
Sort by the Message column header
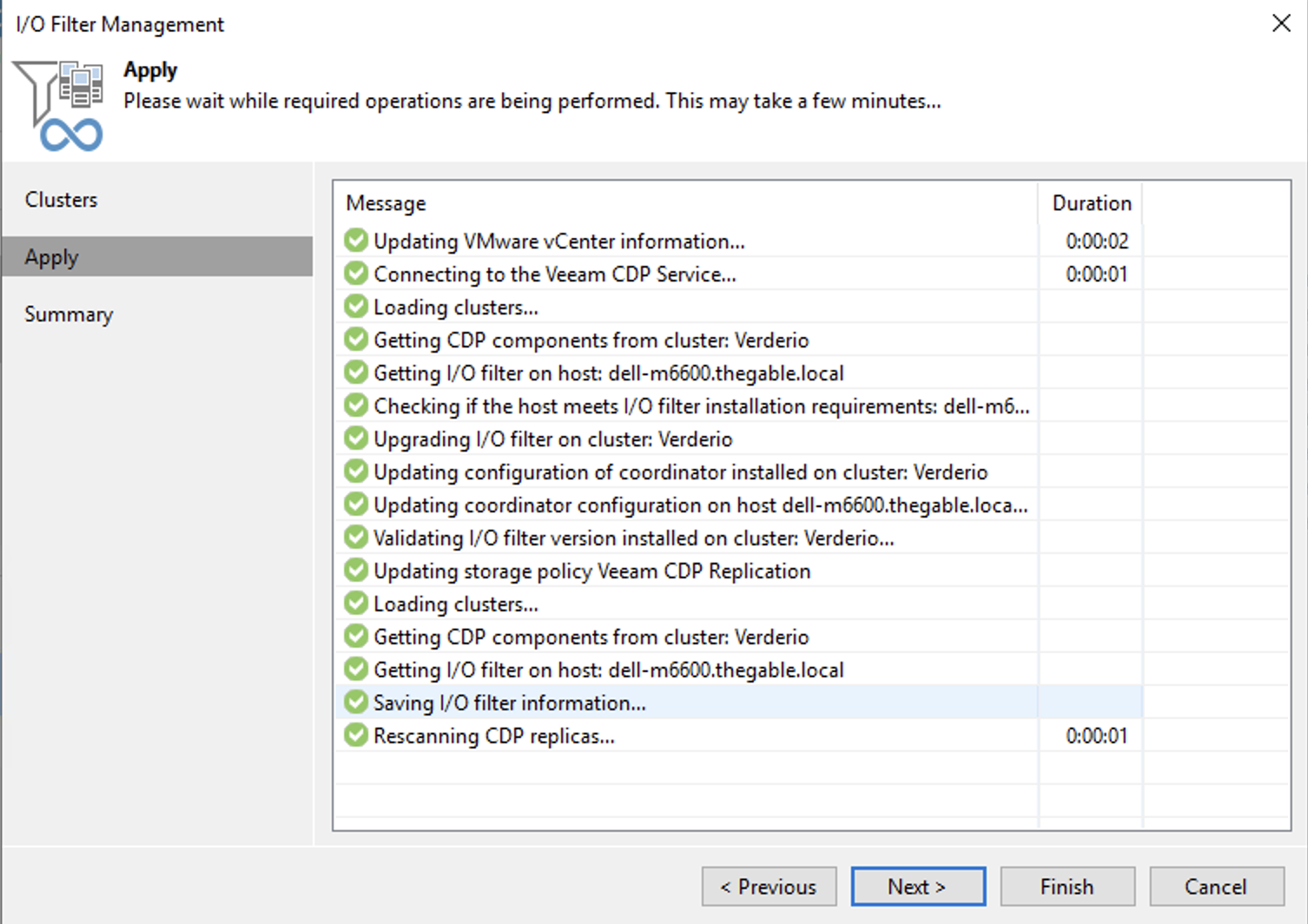click(x=686, y=203)
